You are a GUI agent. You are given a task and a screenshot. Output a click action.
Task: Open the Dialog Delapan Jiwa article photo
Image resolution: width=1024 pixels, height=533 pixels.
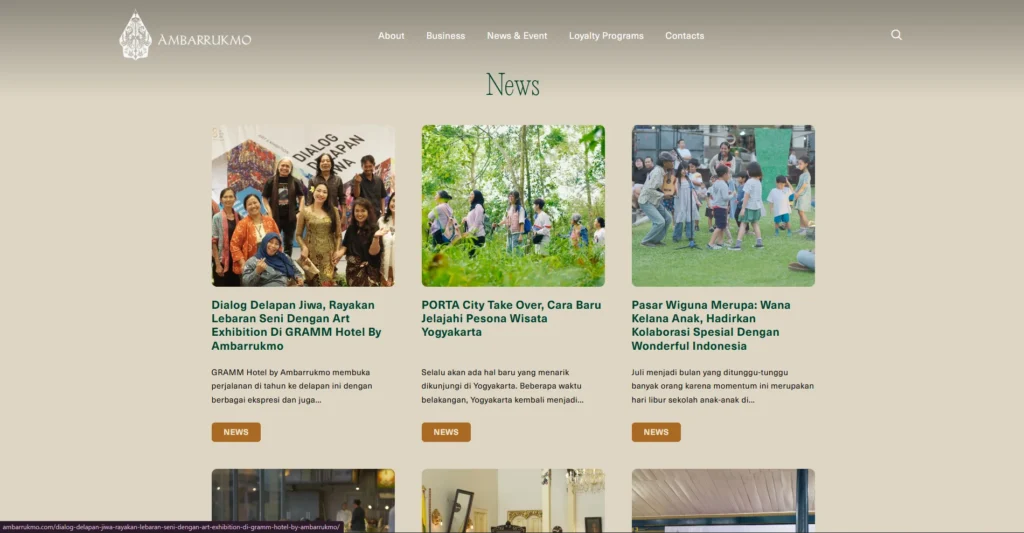pyautogui.click(x=303, y=206)
